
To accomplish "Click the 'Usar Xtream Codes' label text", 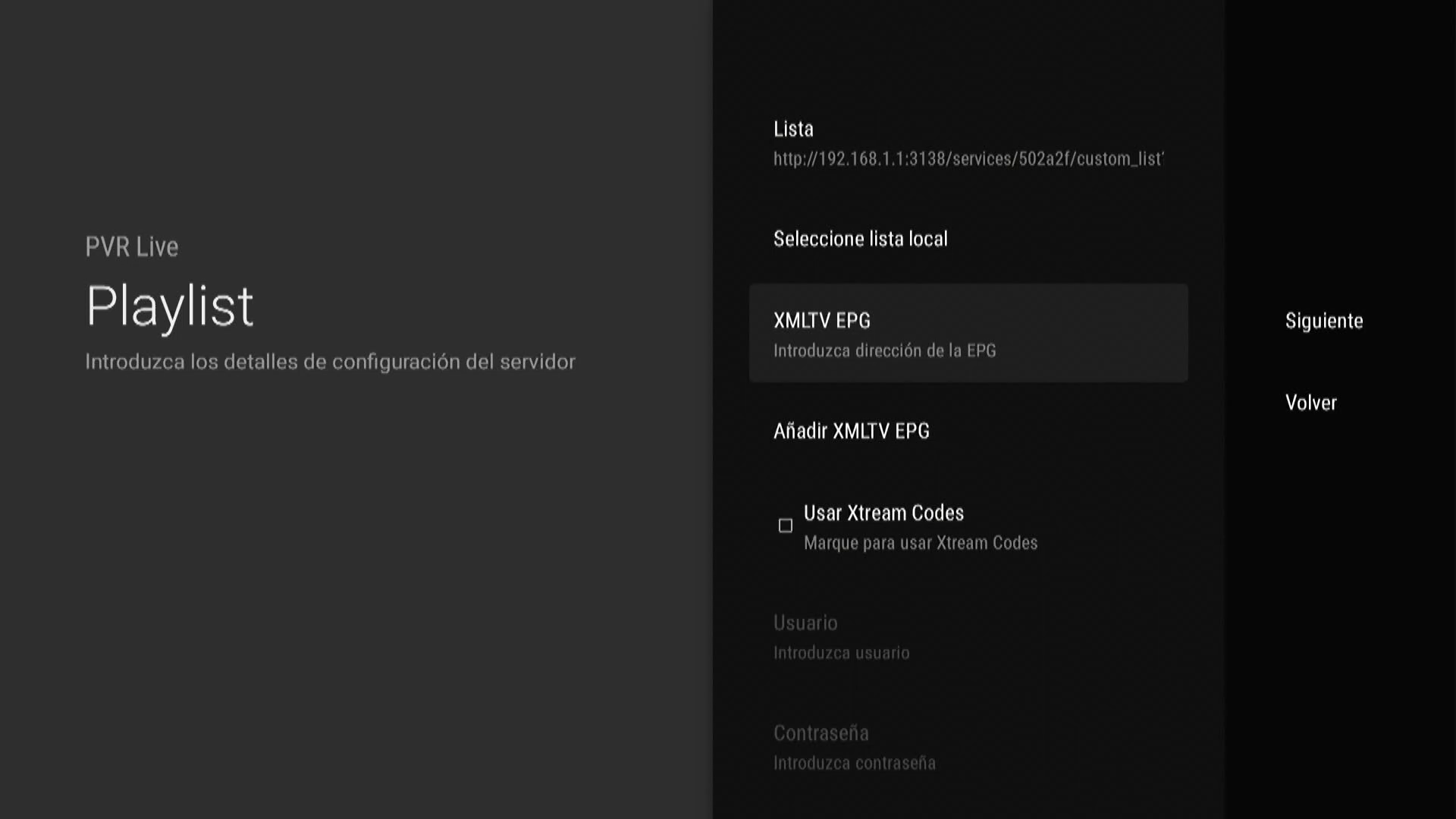I will [883, 513].
